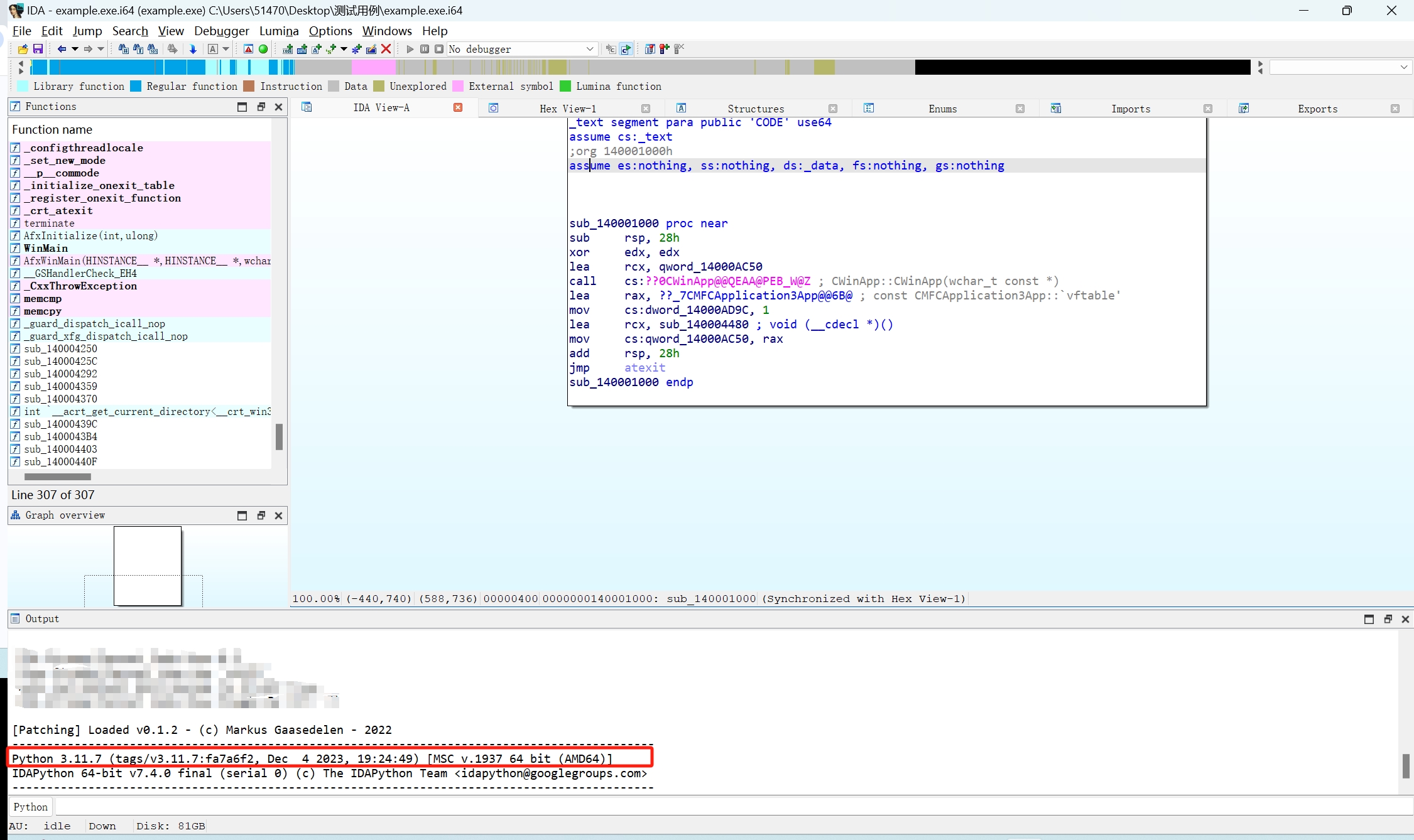Screen dimensions: 1414x840
Task: Click the Search next occurrence icon
Action: coord(173,49)
